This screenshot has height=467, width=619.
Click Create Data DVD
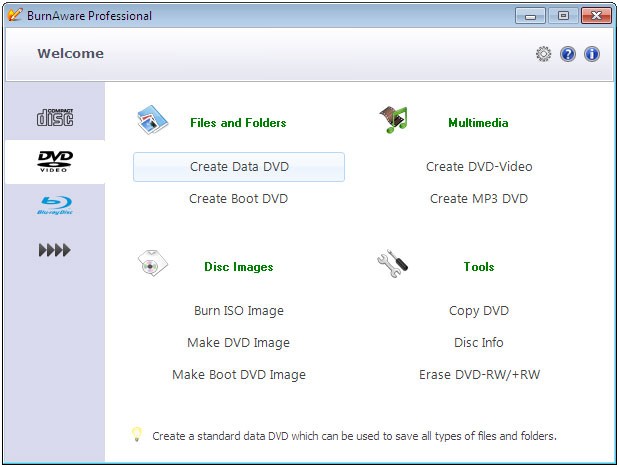click(239, 167)
